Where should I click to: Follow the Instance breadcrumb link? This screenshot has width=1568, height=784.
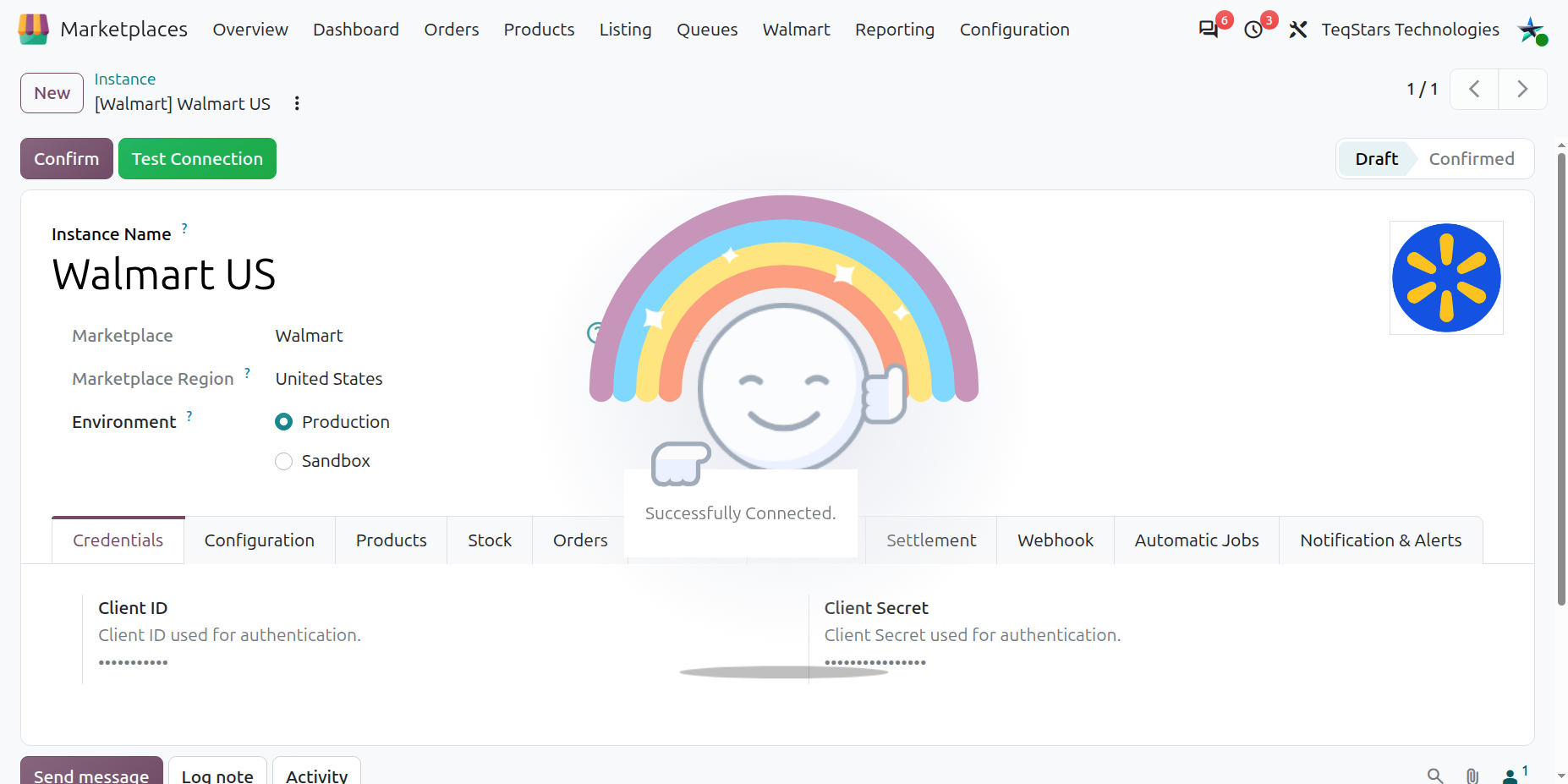124,79
